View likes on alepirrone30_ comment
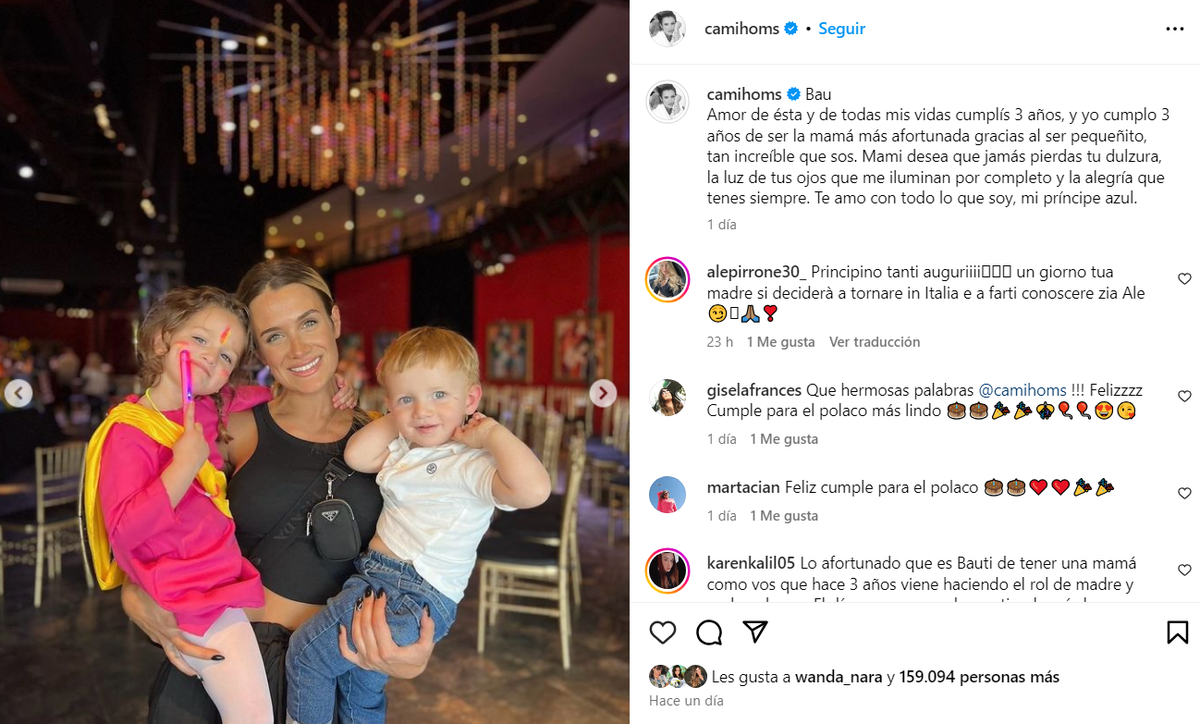The height and width of the screenshot is (724, 1200). [x=784, y=342]
